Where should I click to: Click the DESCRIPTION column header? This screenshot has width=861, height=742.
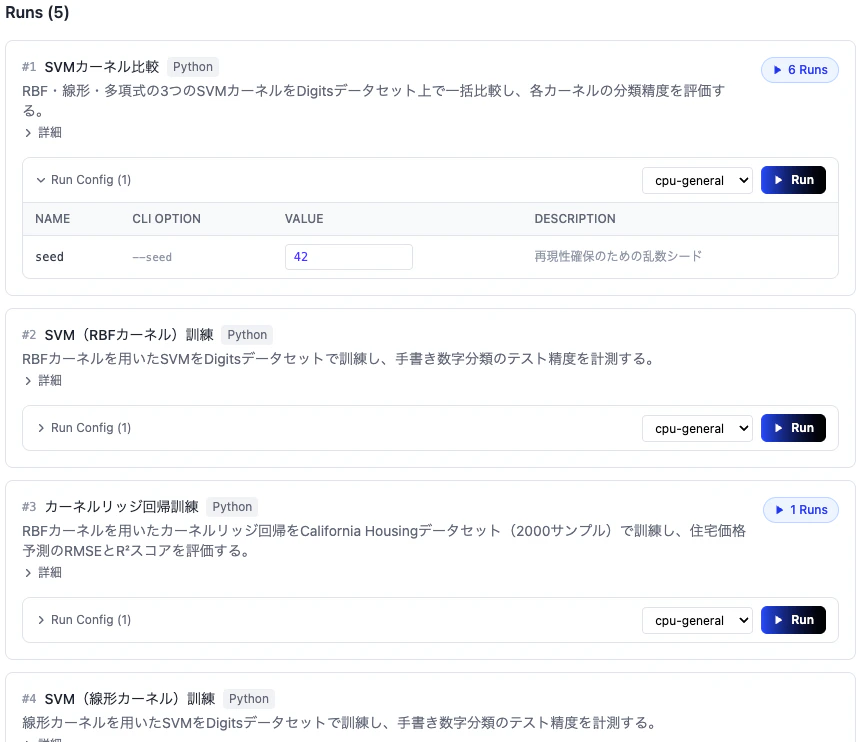coord(575,219)
